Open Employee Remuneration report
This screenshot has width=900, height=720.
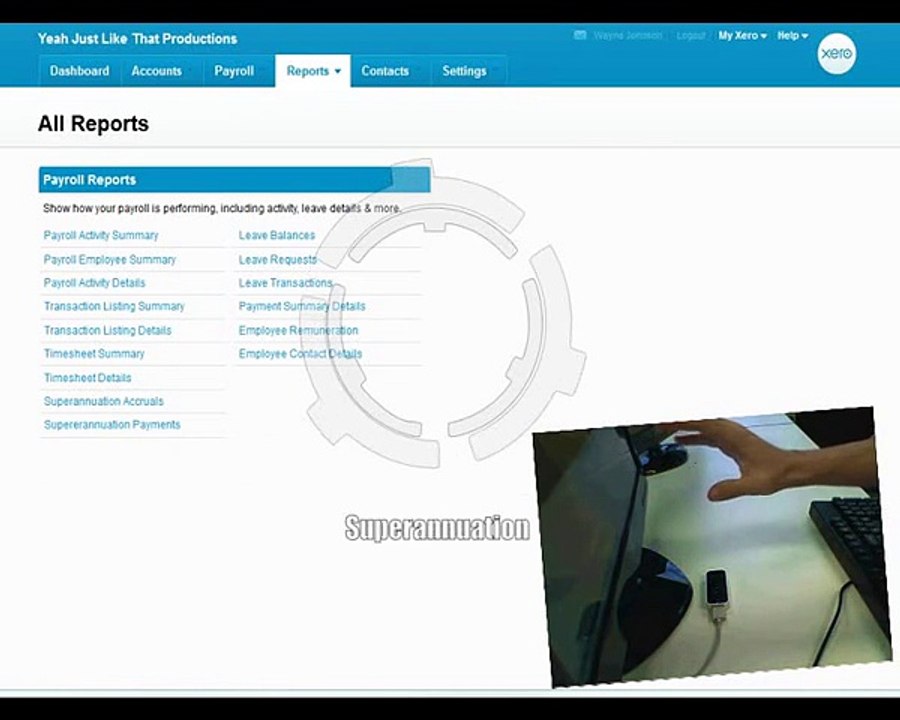298,331
